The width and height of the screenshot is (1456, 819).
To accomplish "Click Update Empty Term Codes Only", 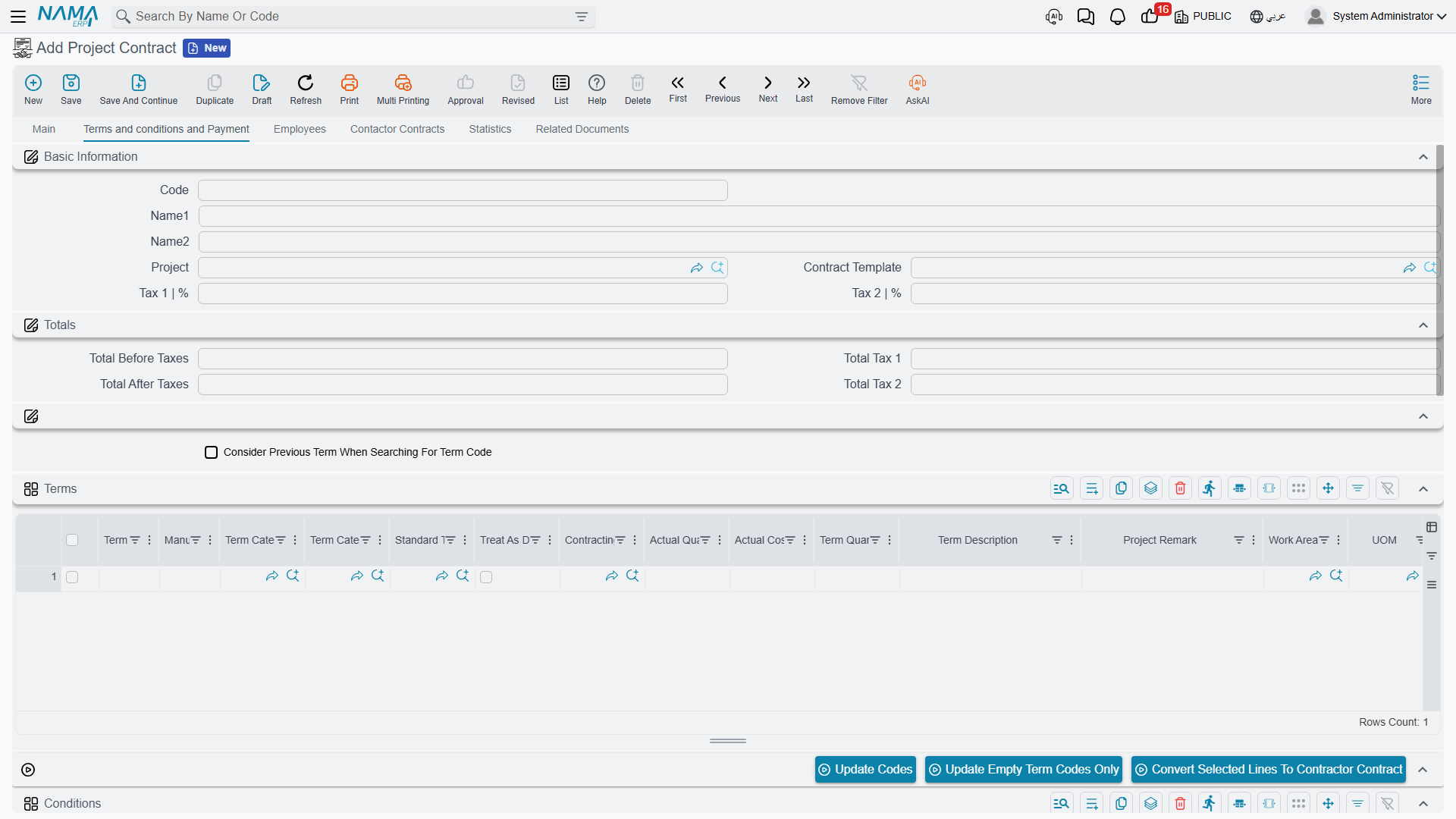I will coord(1024,769).
